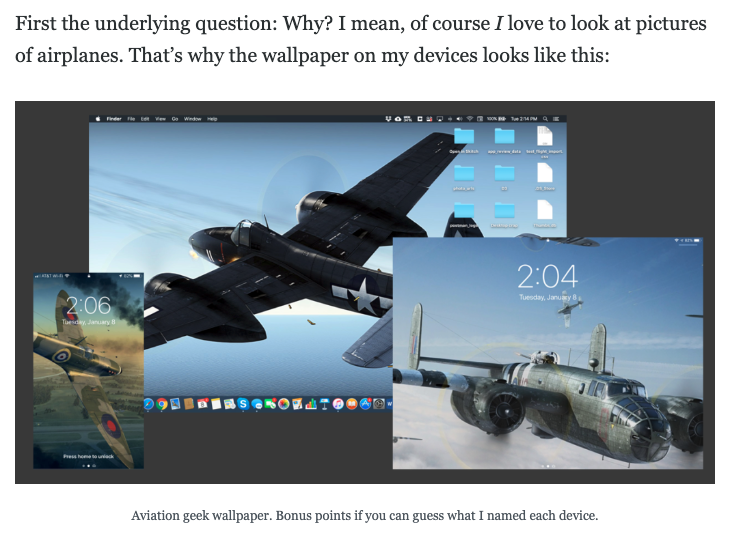
Task: Open Preview icon in the dock
Action: click(230, 404)
